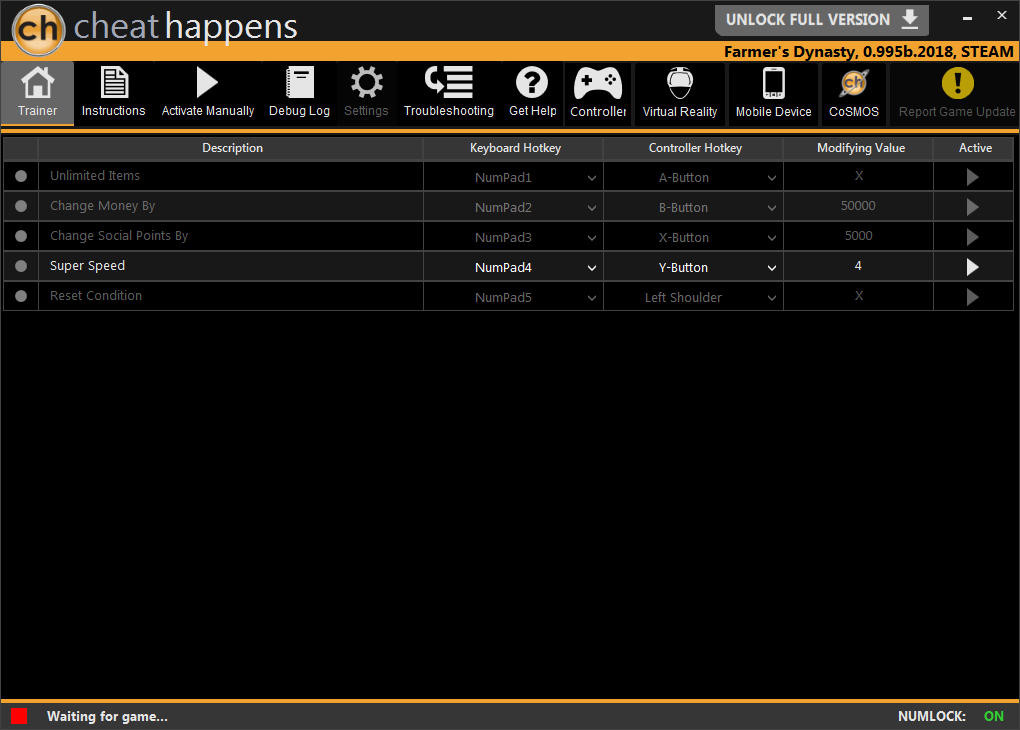
Task: Close the trainer window
Action: [1002, 15]
